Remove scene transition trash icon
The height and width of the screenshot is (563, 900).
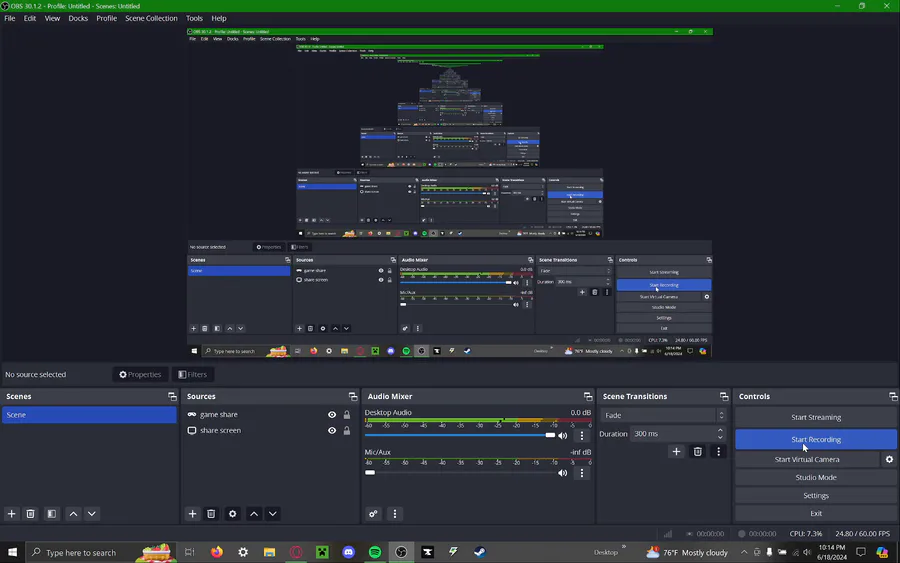tap(697, 452)
